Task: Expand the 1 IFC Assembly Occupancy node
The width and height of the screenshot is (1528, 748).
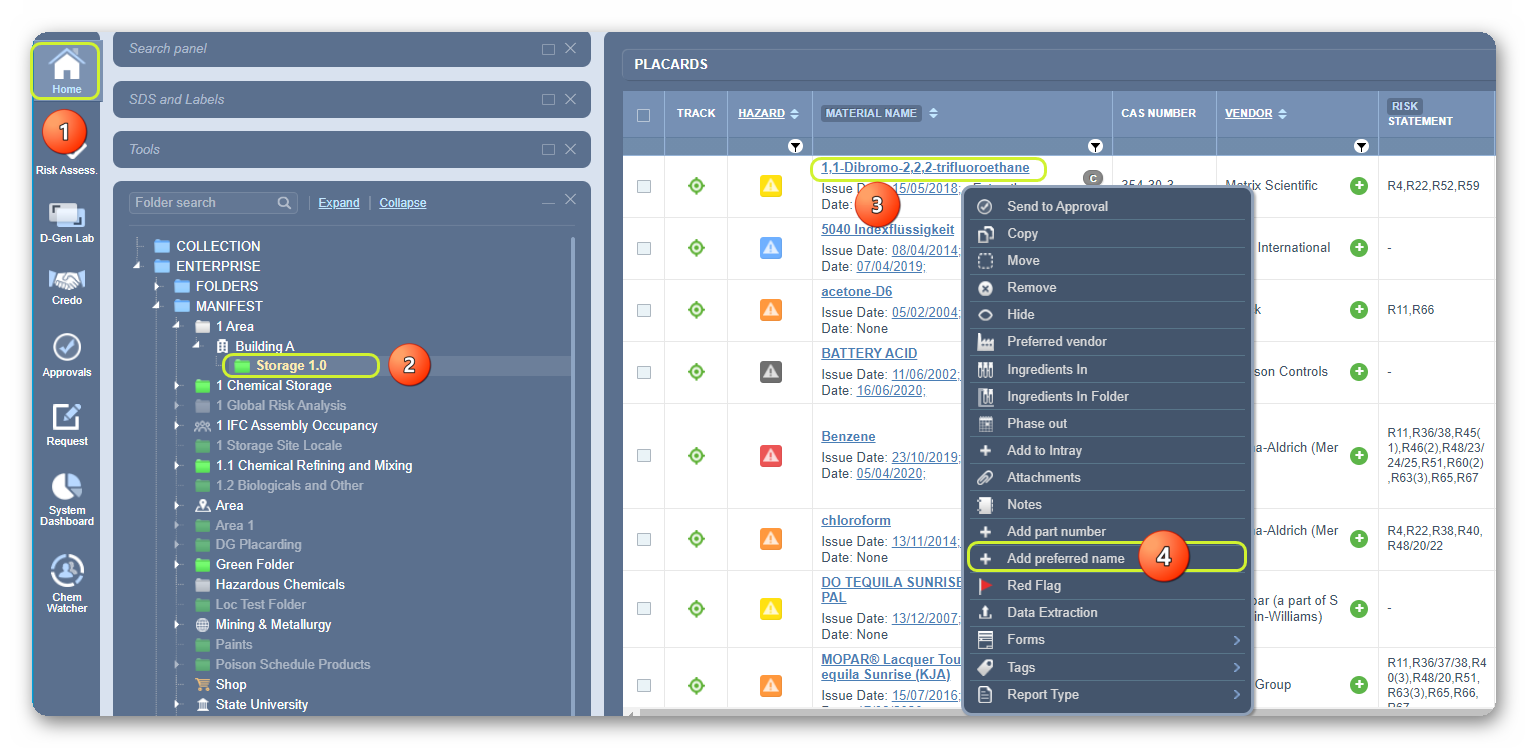Action: (177, 425)
